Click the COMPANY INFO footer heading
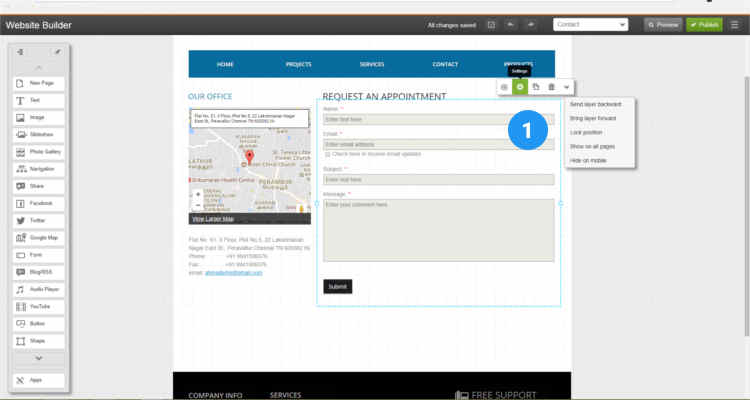750x400 pixels. (x=215, y=395)
